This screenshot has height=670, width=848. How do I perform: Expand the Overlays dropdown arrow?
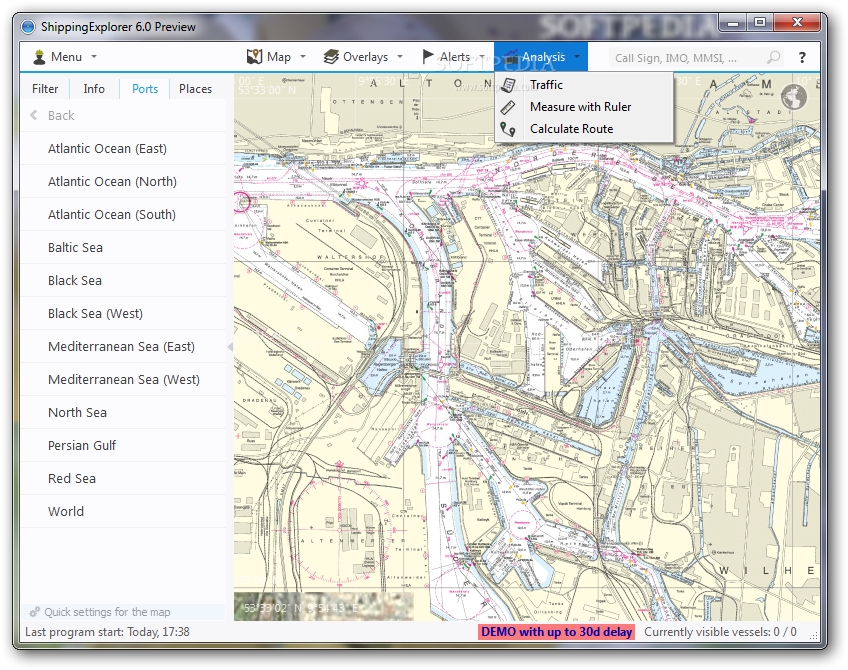(400, 56)
